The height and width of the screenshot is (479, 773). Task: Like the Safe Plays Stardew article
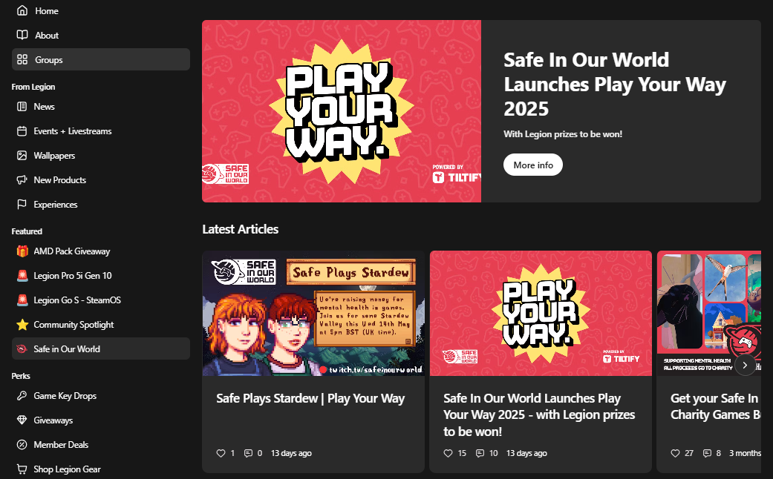pyautogui.click(x=221, y=453)
